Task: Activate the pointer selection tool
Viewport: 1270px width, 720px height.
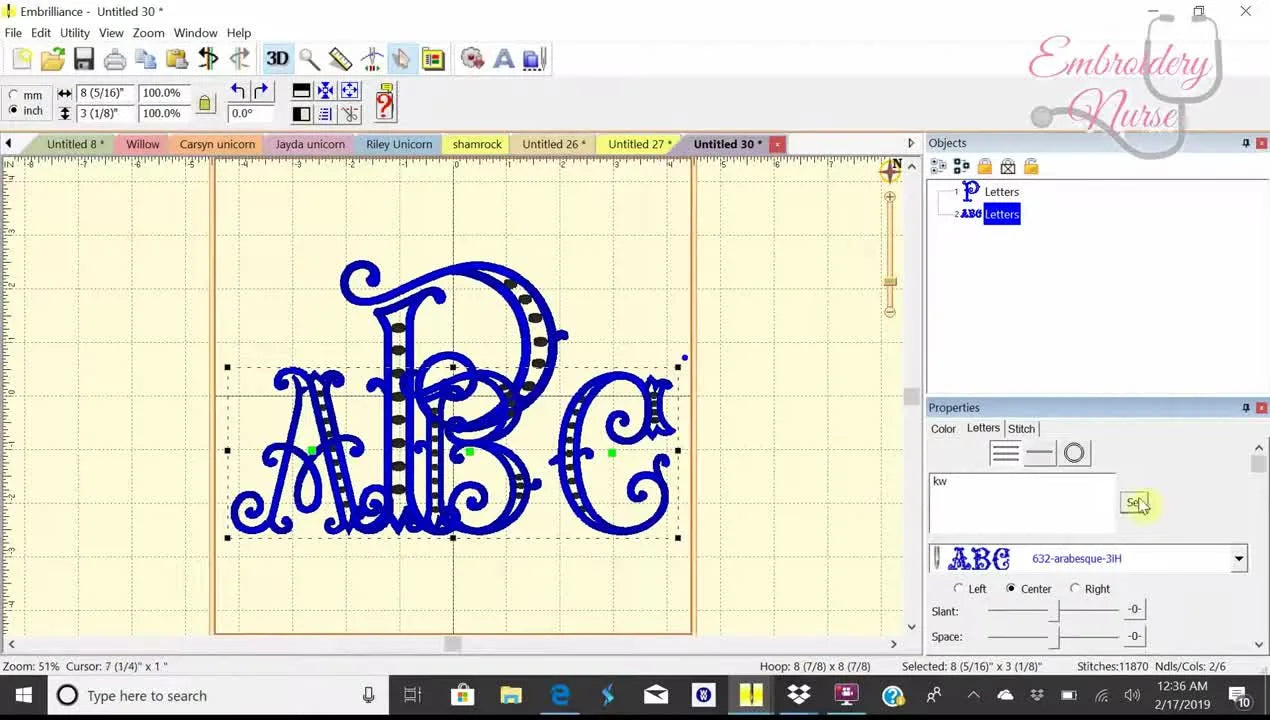Action: click(402, 58)
